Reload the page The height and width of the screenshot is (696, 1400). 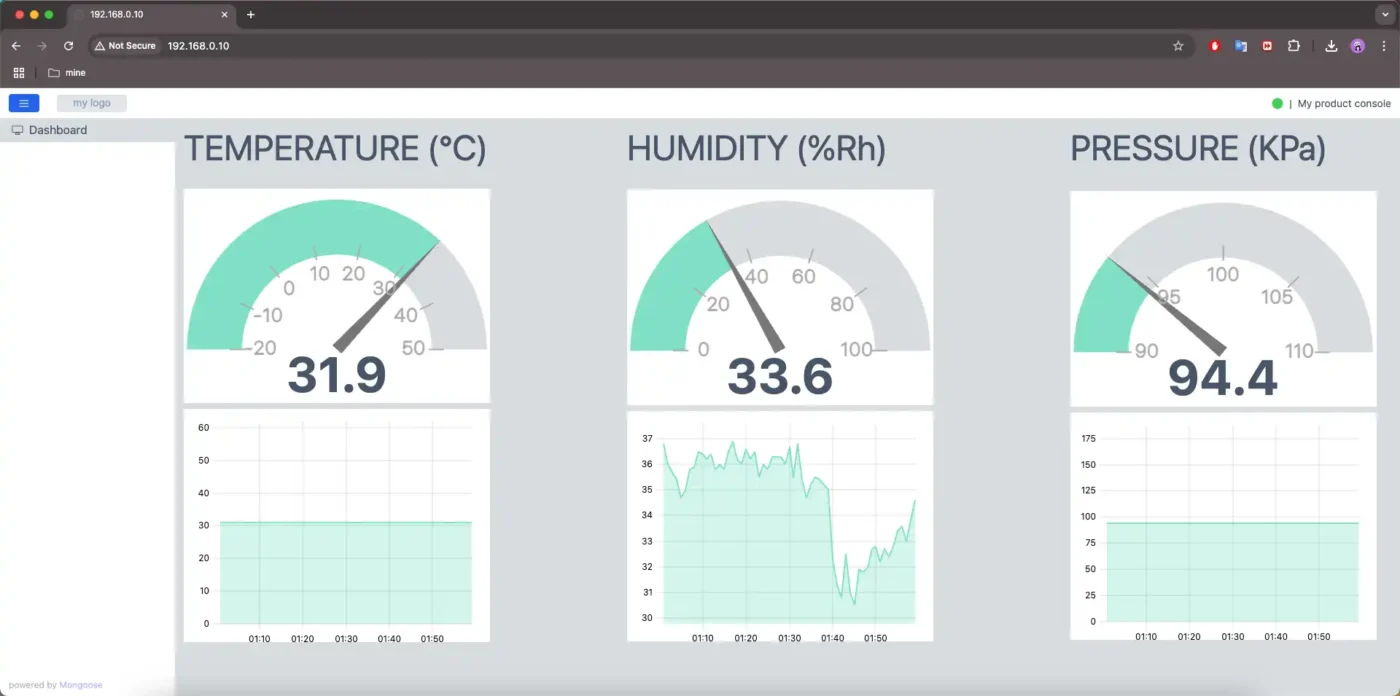point(68,46)
